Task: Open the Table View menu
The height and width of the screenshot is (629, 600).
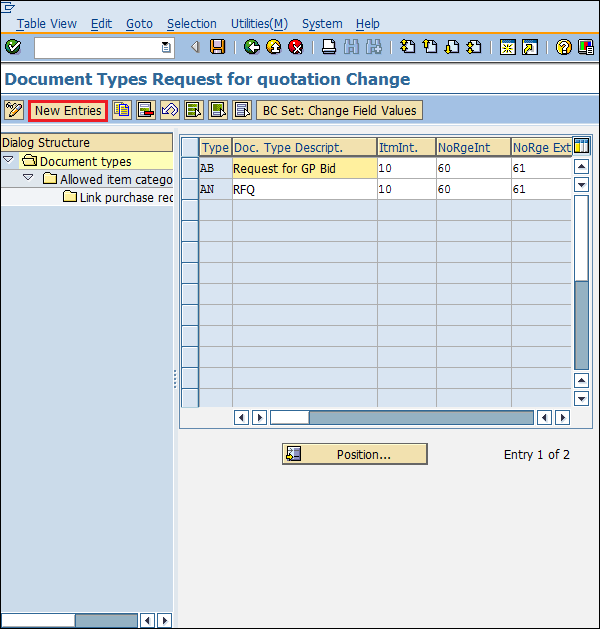Action: 47,24
